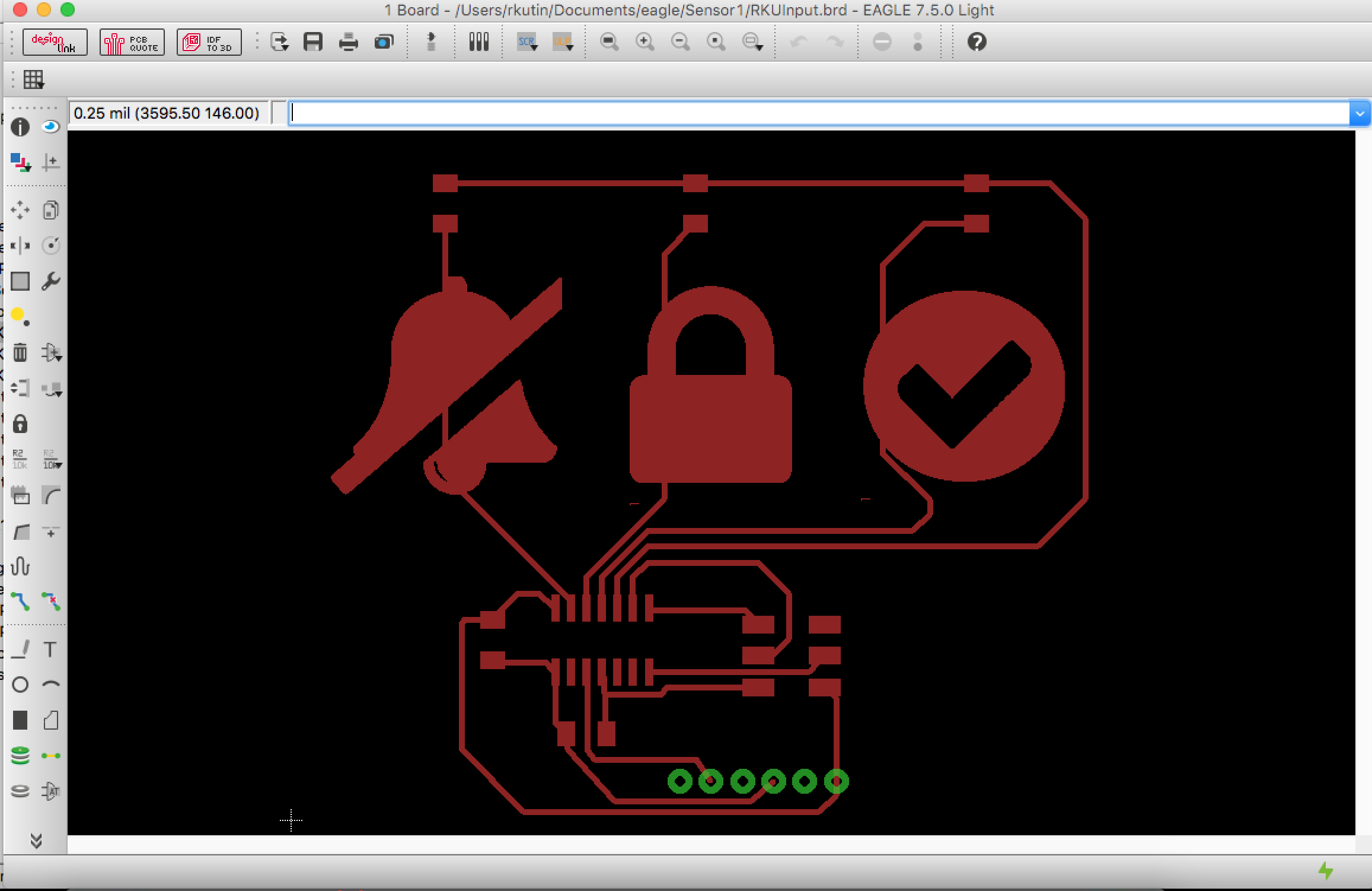
Task: Select the Route tool
Action: (20, 602)
